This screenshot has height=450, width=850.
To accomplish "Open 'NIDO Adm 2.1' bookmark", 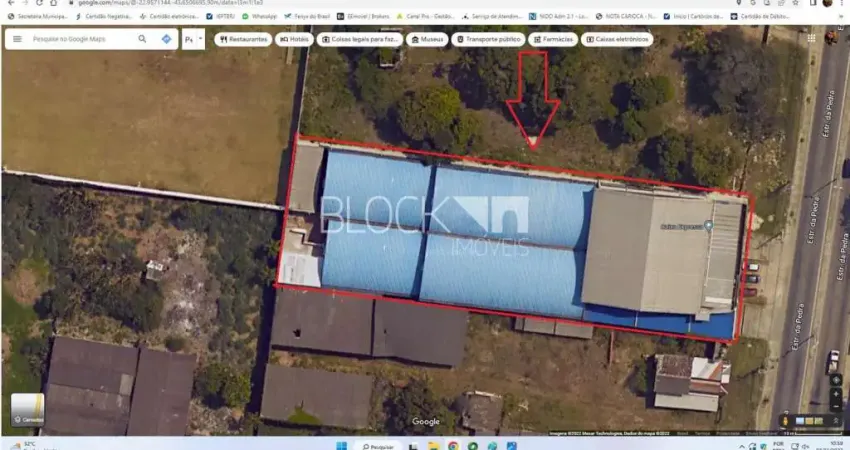I will [x=559, y=17].
